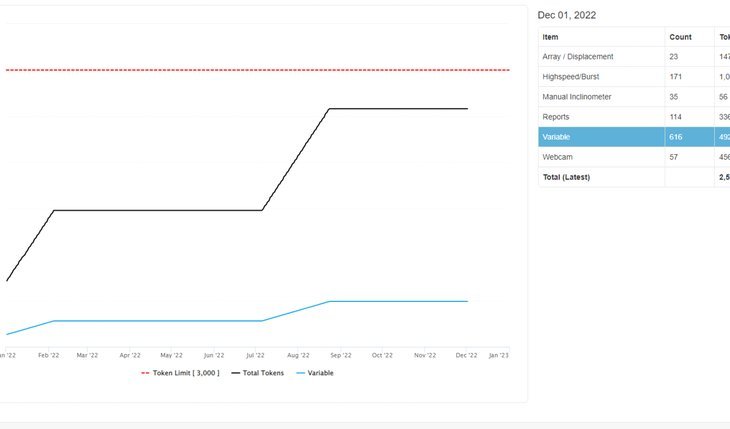Viewport: 730px width, 429px height.
Task: Click the Dec '22 axis label
Action: point(466,355)
